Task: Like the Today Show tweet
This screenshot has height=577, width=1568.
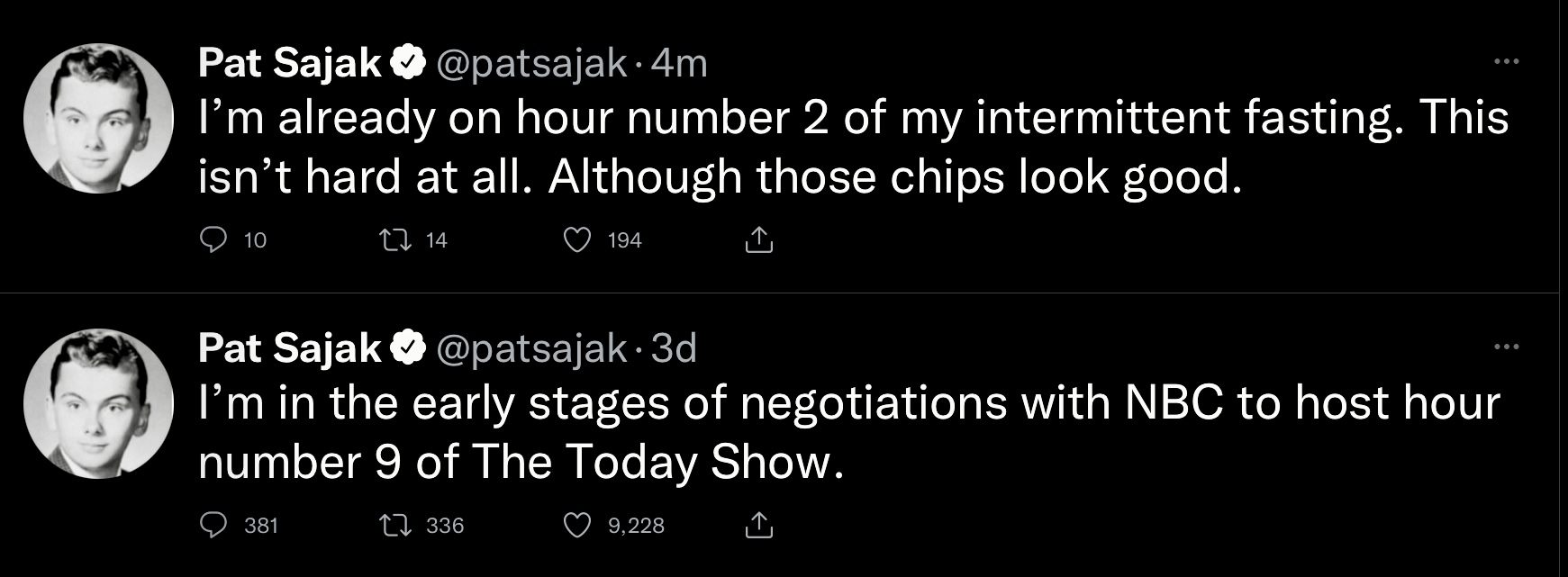Action: [576, 525]
